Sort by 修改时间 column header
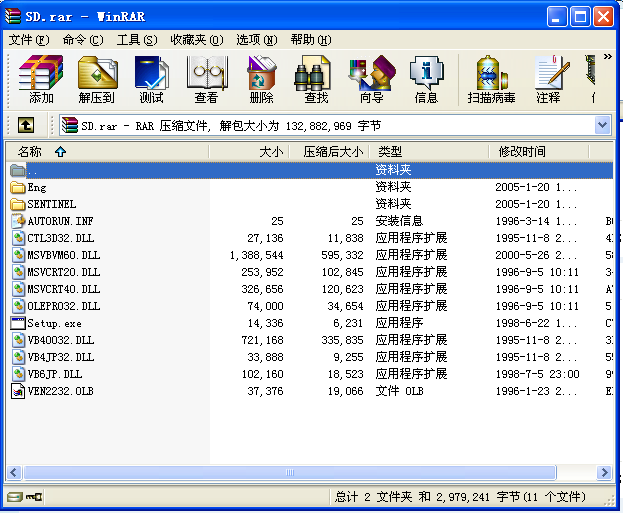The height and width of the screenshot is (513, 623). coord(522,152)
